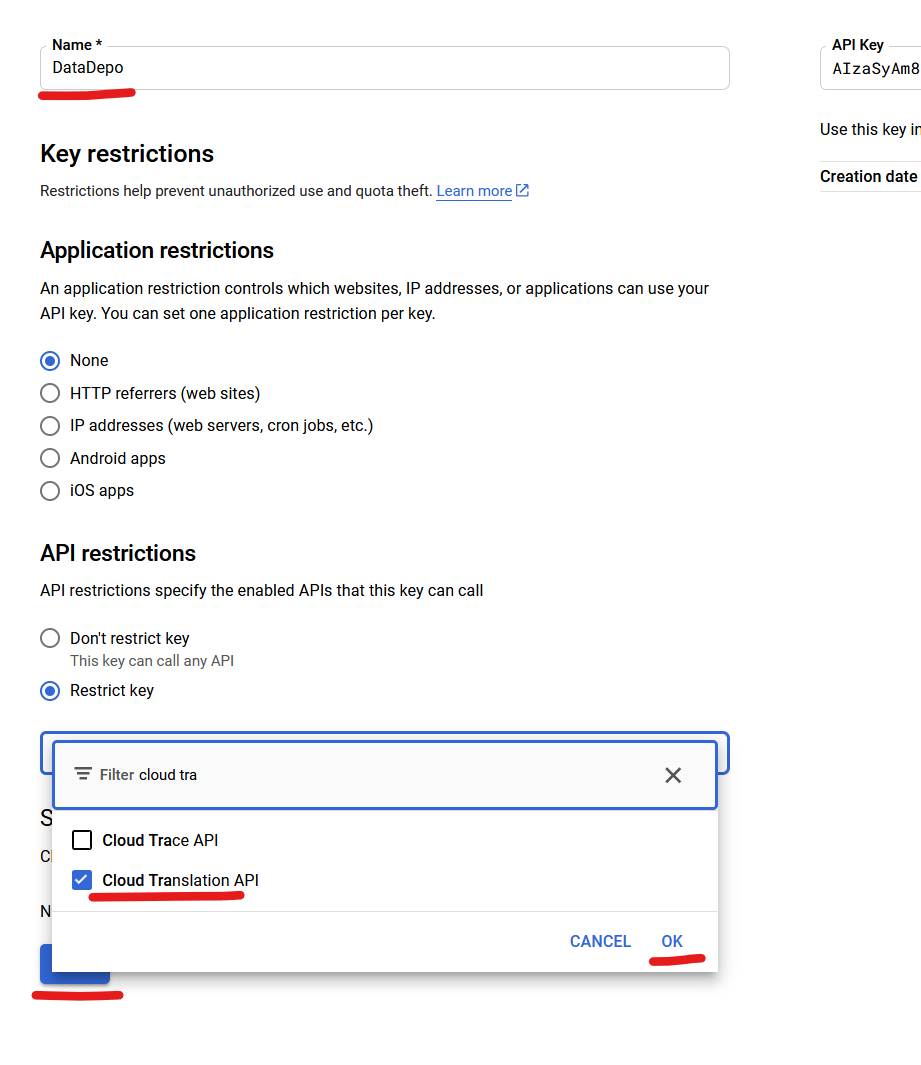This screenshot has height=1065, width=921.
Task: Pick the Android apps radio button
Action: pos(50,458)
